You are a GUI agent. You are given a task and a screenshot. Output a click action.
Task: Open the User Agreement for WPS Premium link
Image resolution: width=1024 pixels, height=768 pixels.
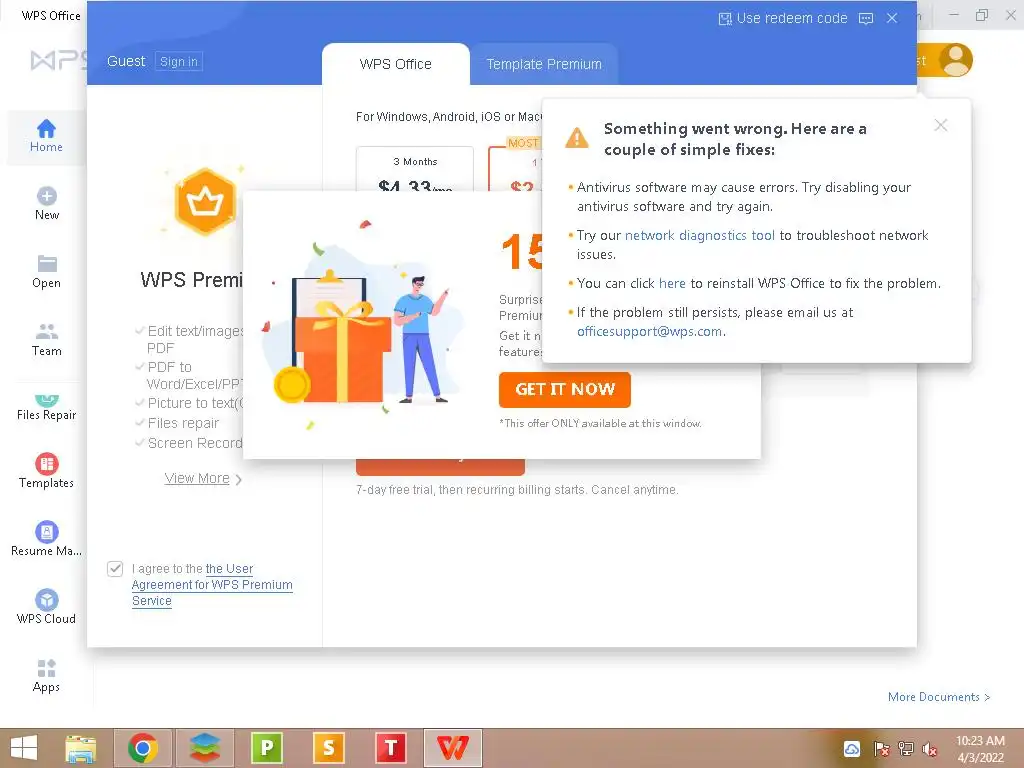coord(212,584)
